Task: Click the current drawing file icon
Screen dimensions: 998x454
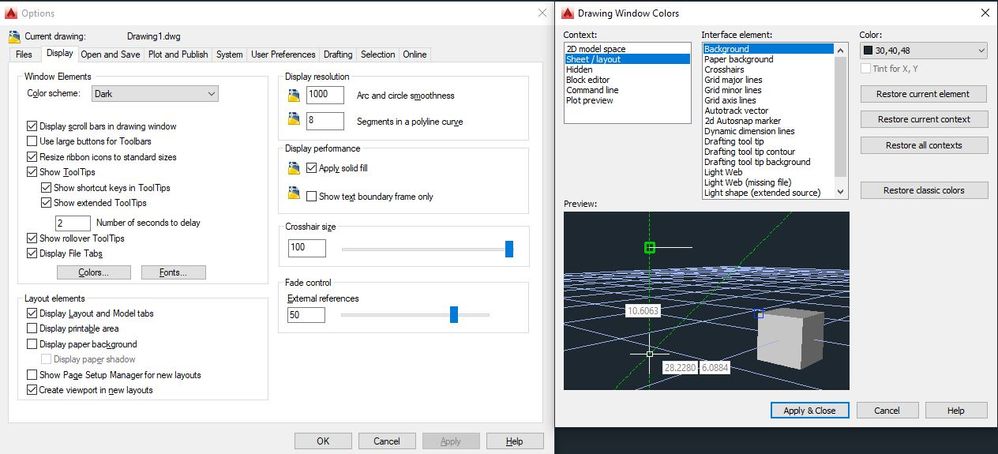Action: (x=13, y=36)
